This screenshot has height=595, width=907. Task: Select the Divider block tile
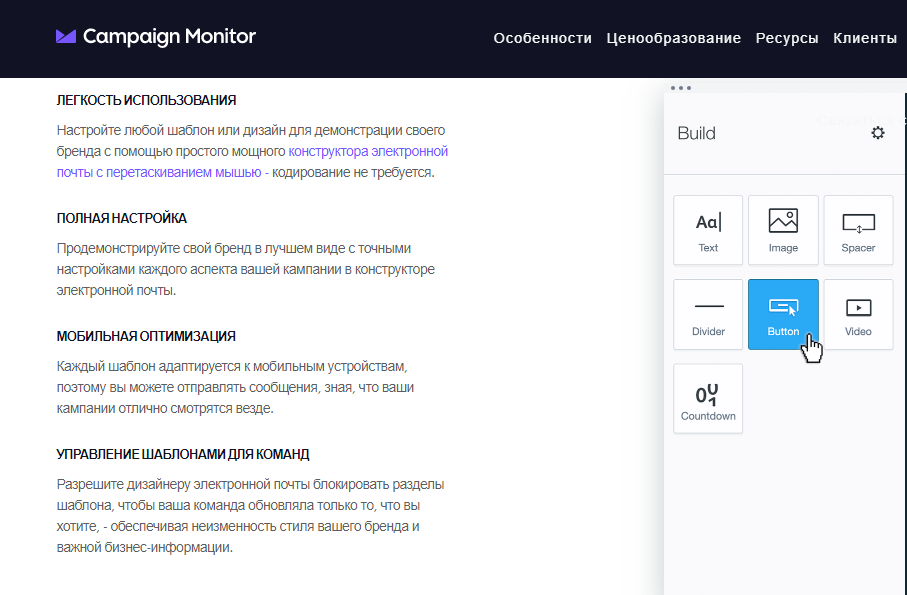[x=708, y=314]
